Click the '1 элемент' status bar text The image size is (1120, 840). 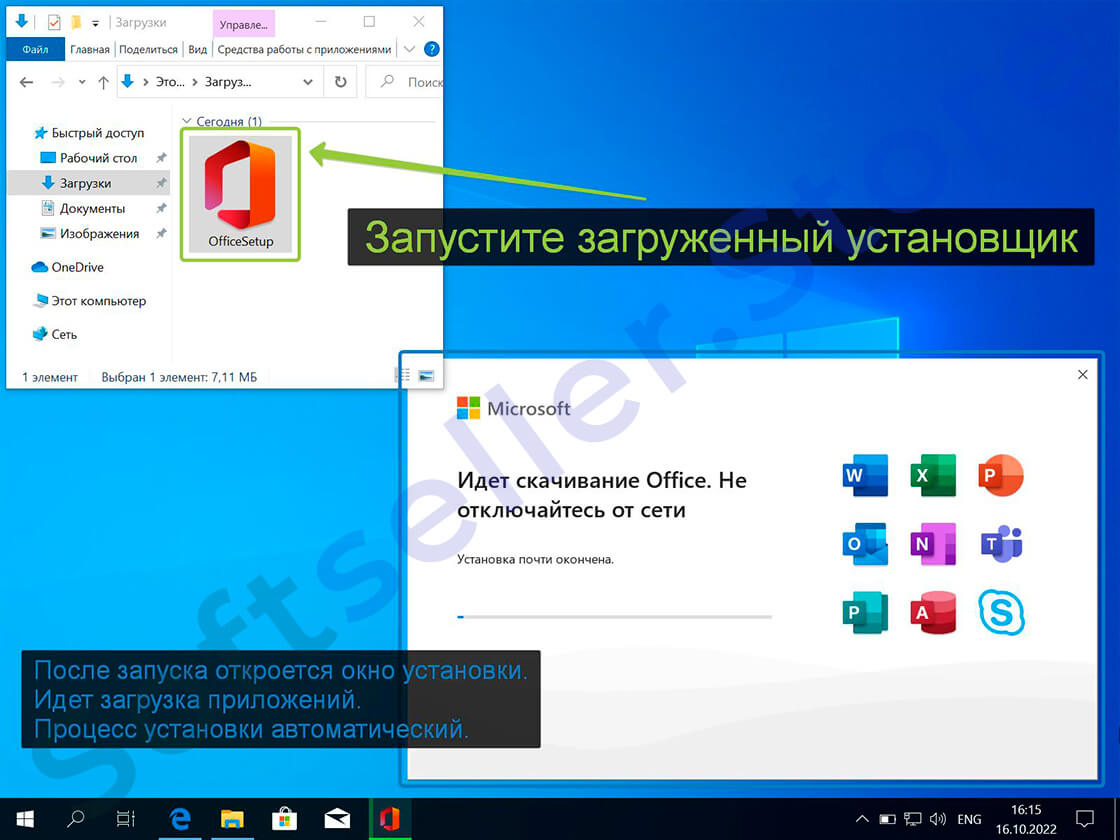click(x=50, y=377)
